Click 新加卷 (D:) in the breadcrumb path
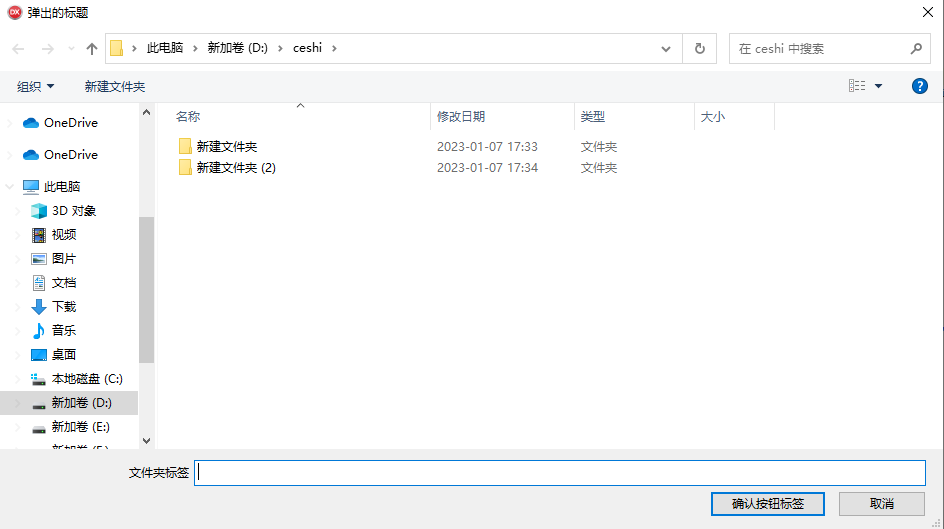This screenshot has height=529, width=944. (238, 48)
